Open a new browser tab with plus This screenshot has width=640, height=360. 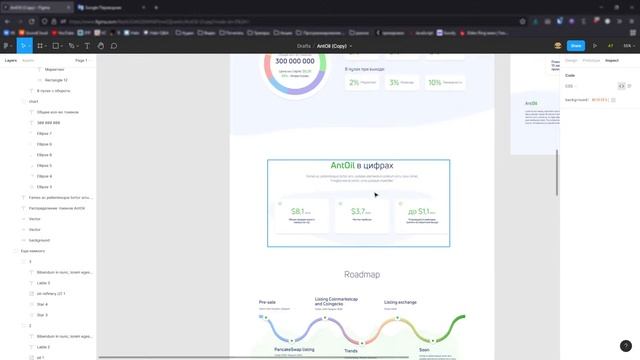156,7
